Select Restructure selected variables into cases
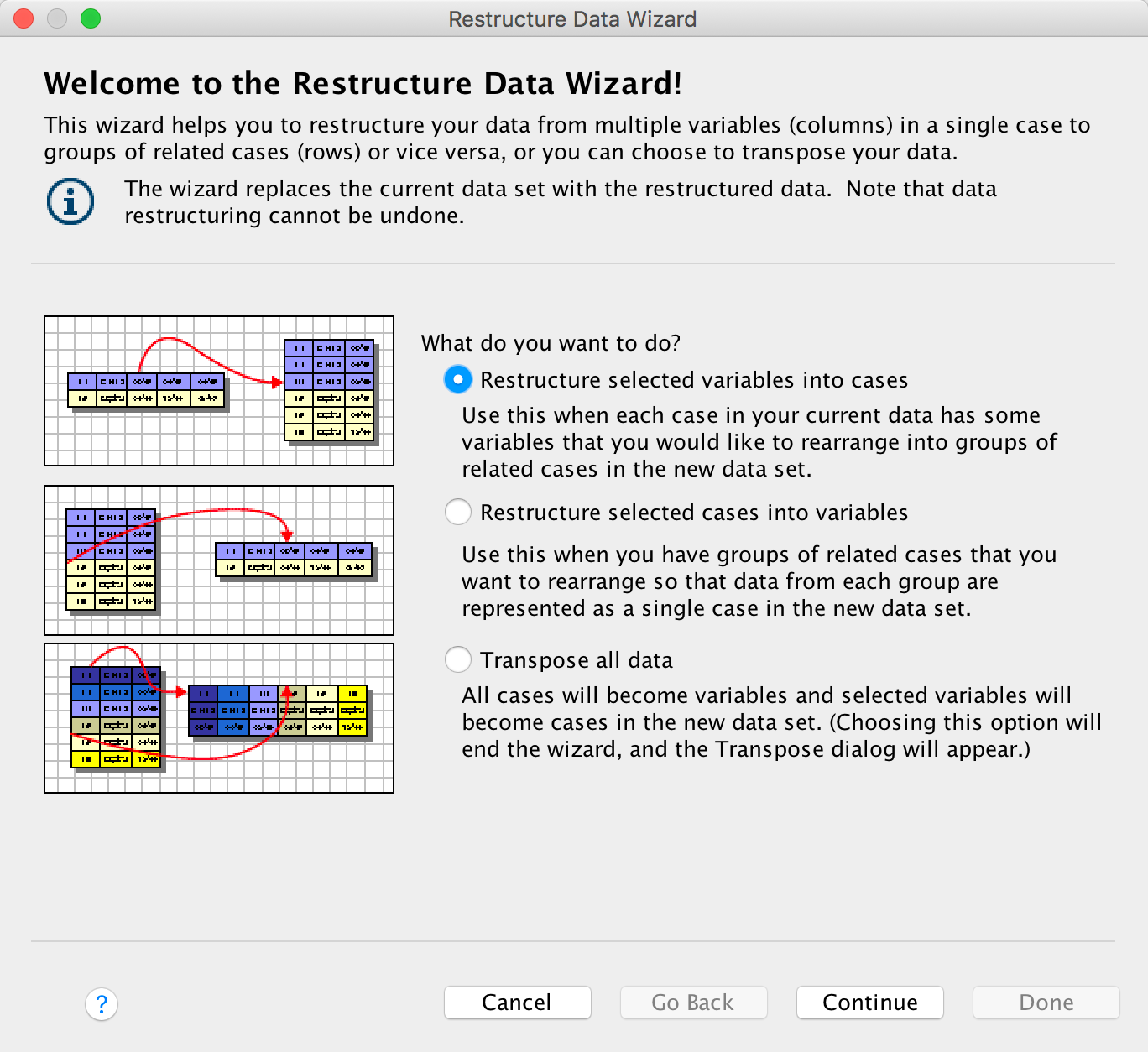Viewport: 1148px width, 1052px height. tap(458, 380)
